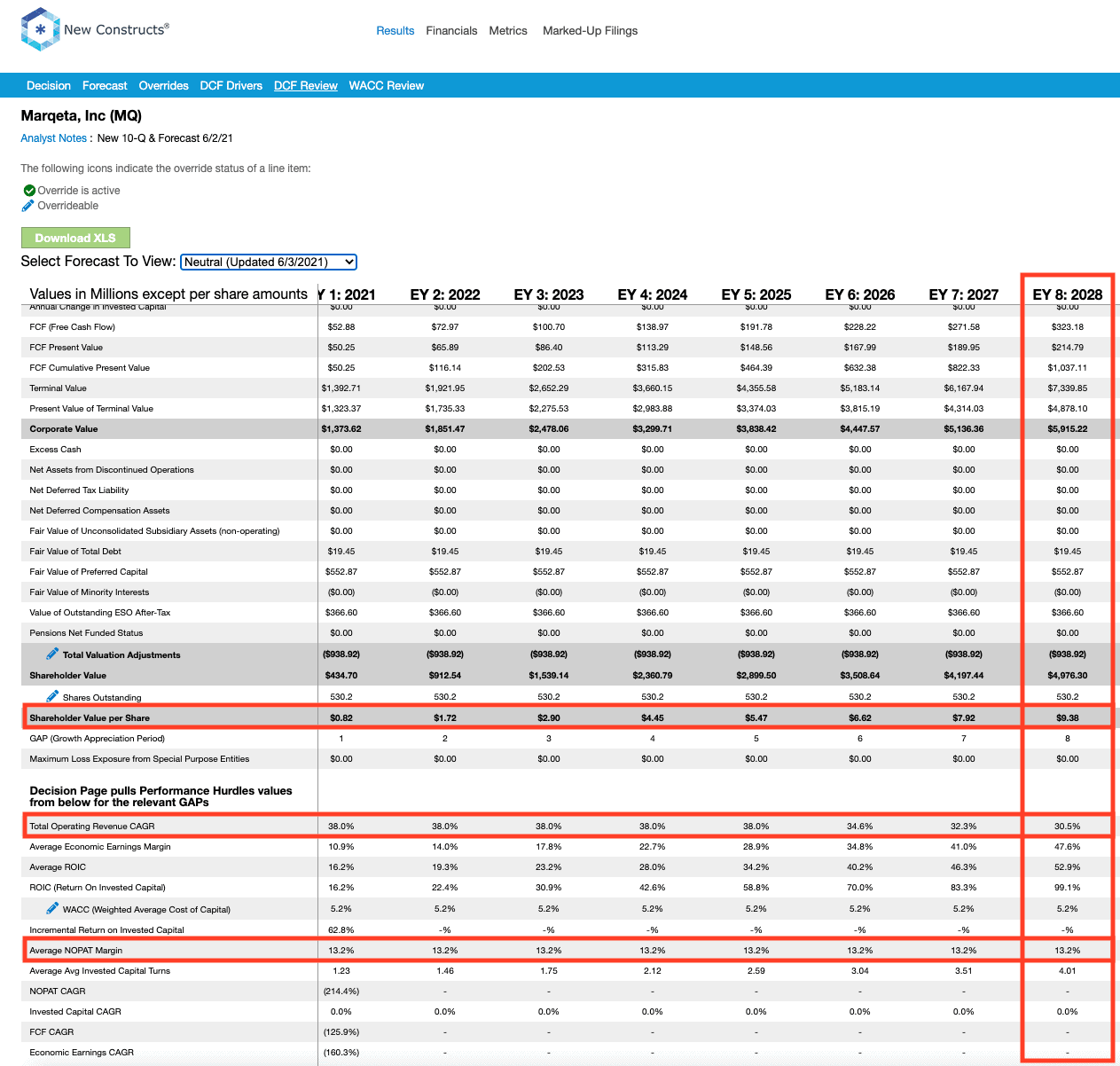Open the Analyst Notes link
The image size is (1120, 1066).
pyautogui.click(x=53, y=137)
